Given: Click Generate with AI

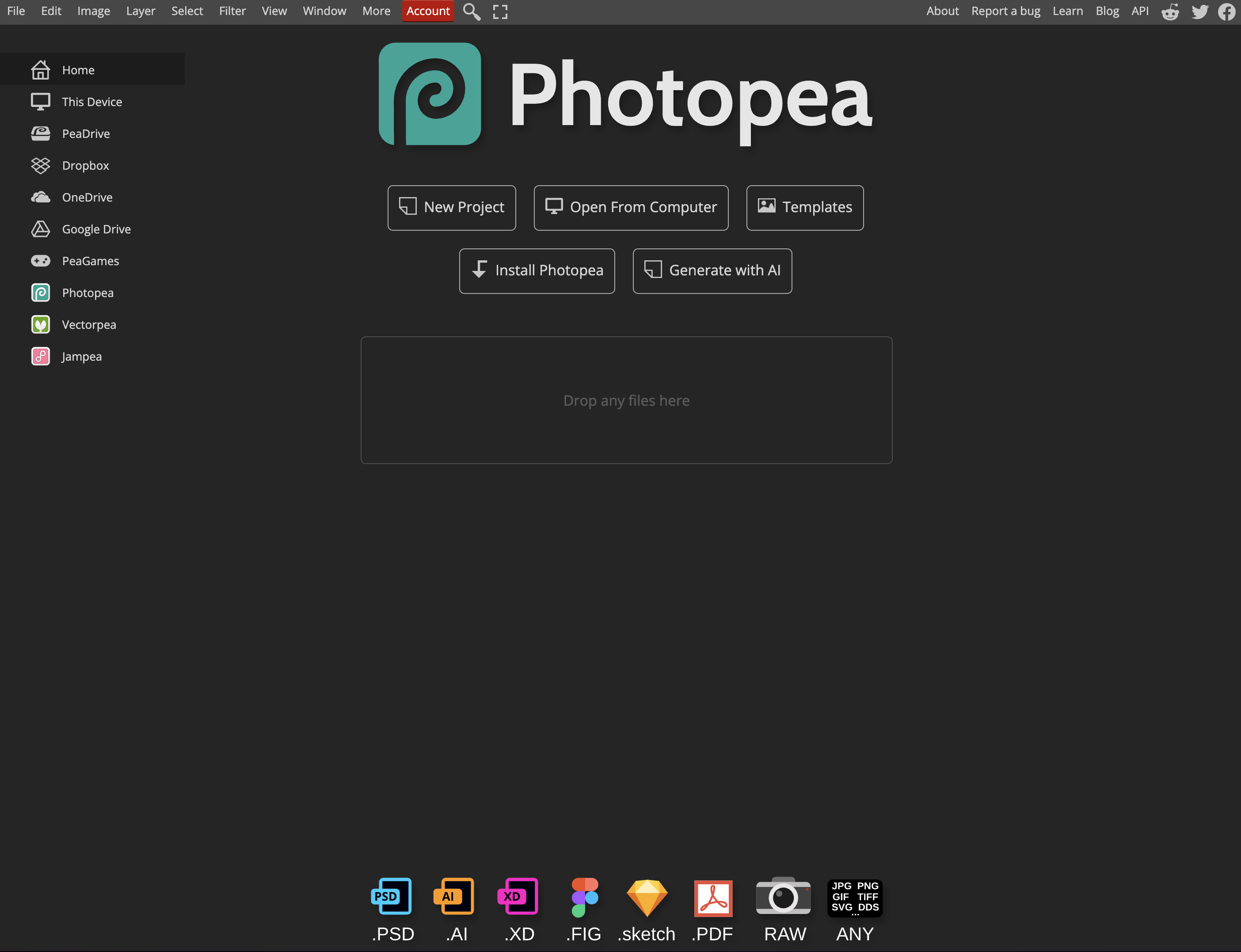Looking at the screenshot, I should click(x=712, y=270).
